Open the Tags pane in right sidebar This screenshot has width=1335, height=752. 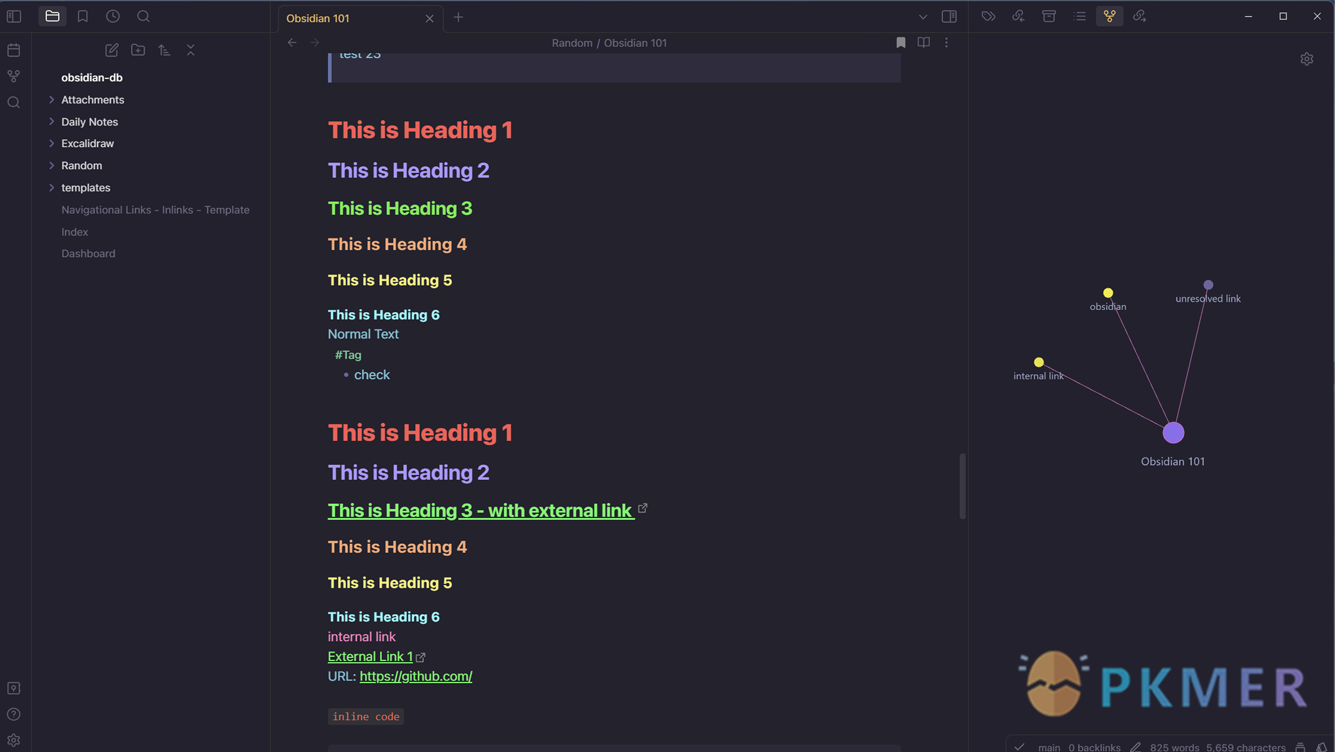click(x=988, y=16)
